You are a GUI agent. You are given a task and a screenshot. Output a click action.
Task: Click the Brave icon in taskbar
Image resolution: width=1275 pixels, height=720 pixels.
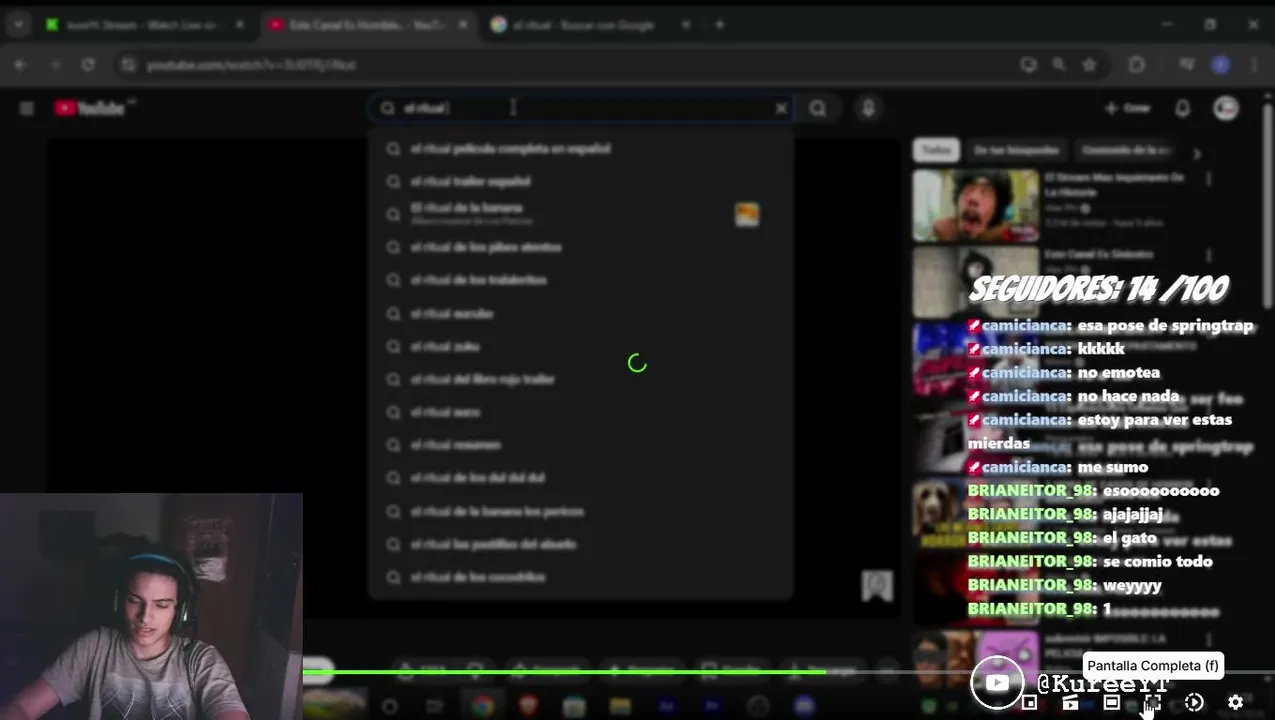tap(528, 706)
